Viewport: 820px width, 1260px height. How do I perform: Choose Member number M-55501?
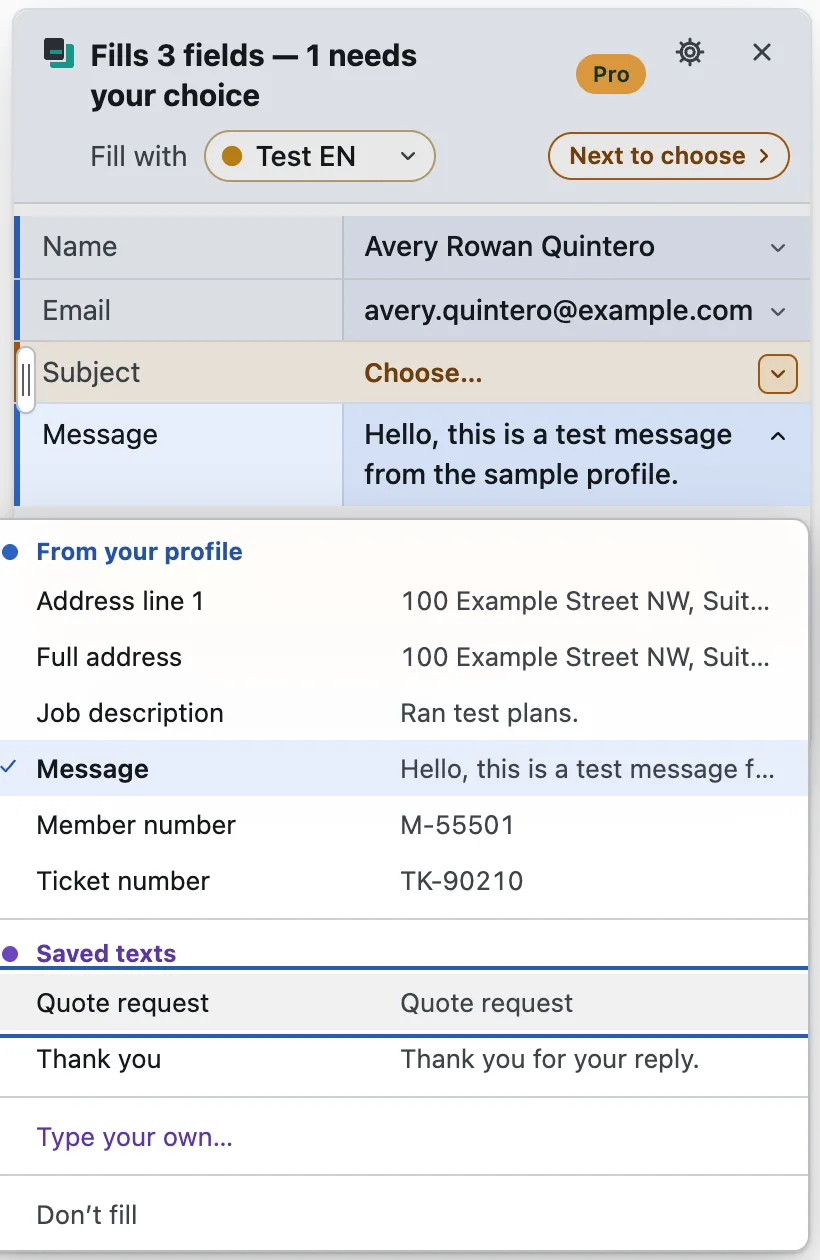404,825
